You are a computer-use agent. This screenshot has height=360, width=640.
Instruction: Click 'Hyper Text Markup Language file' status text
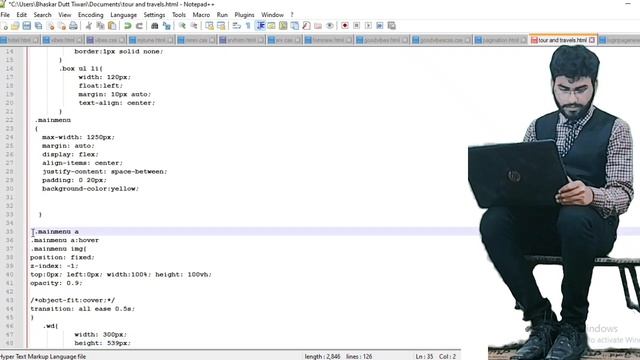[x=43, y=356]
